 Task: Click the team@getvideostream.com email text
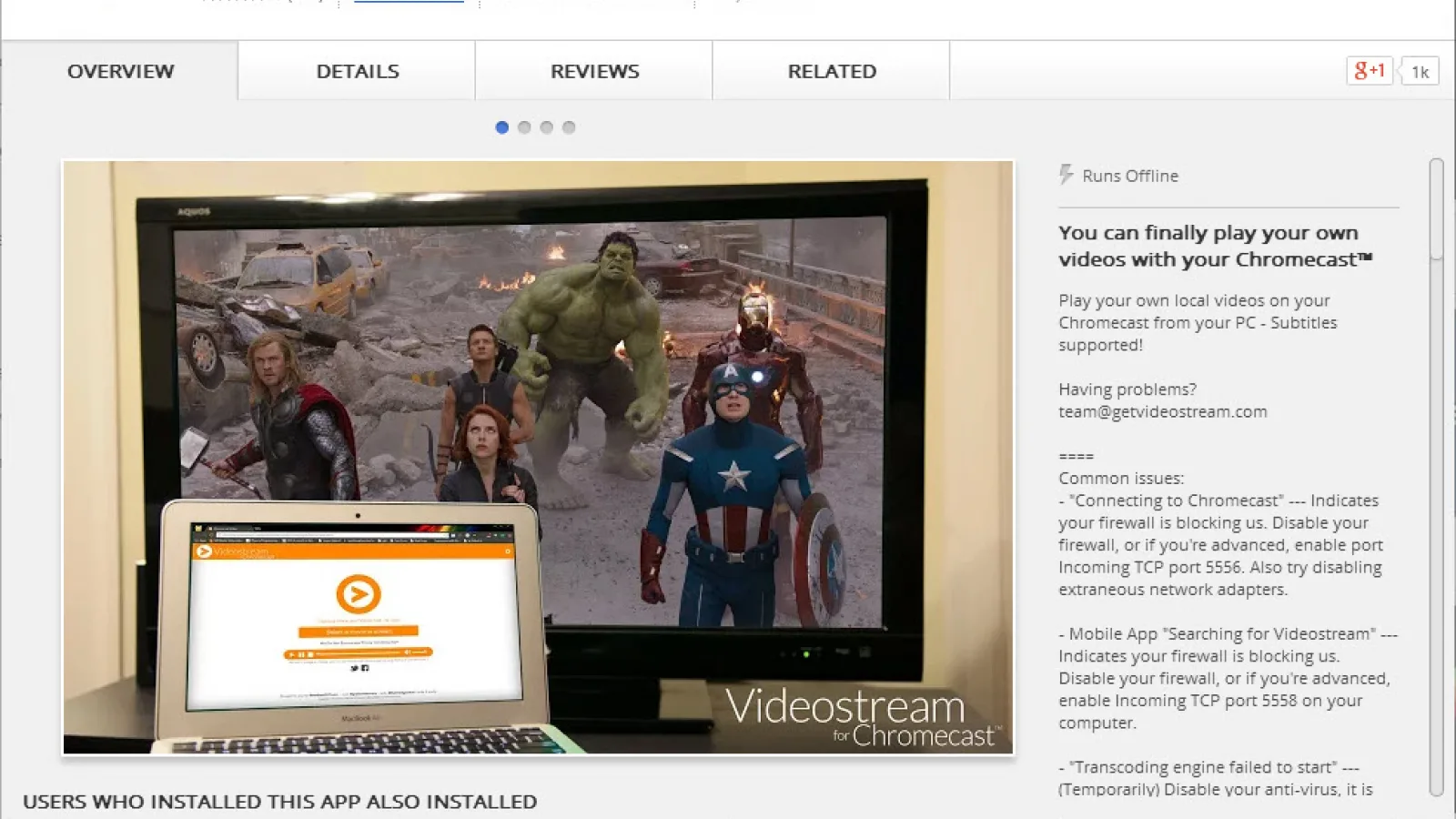coord(1163,411)
